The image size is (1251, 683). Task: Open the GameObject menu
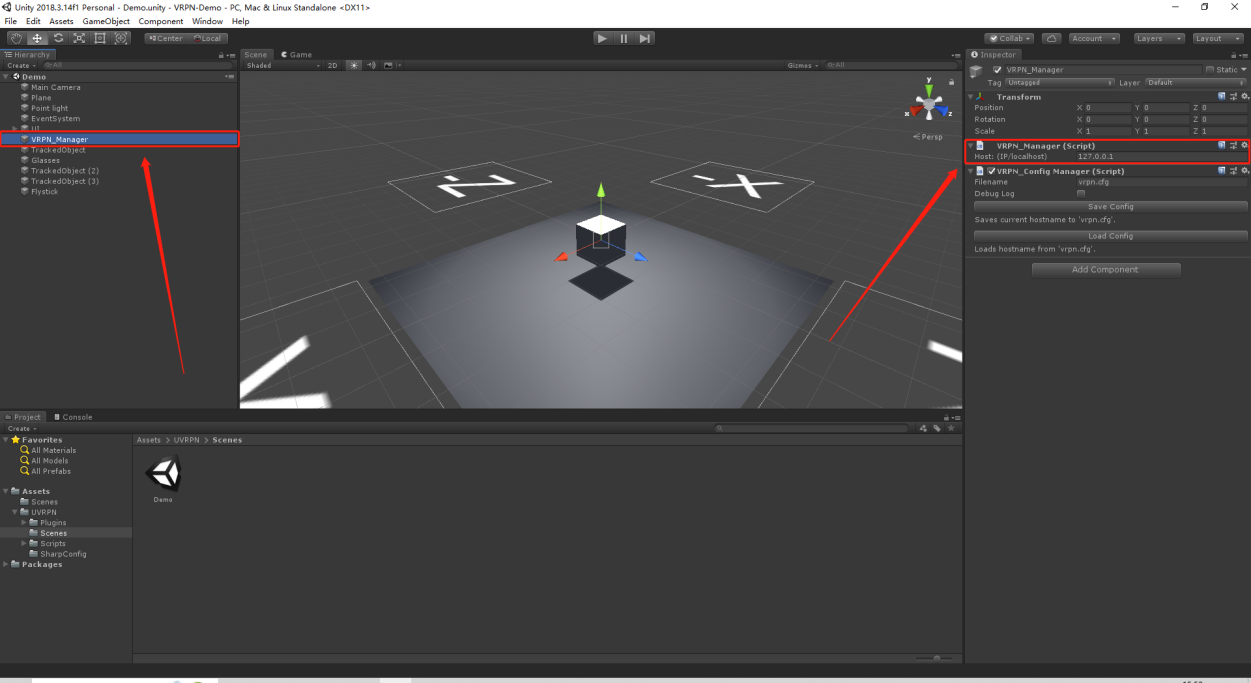[x=106, y=21]
